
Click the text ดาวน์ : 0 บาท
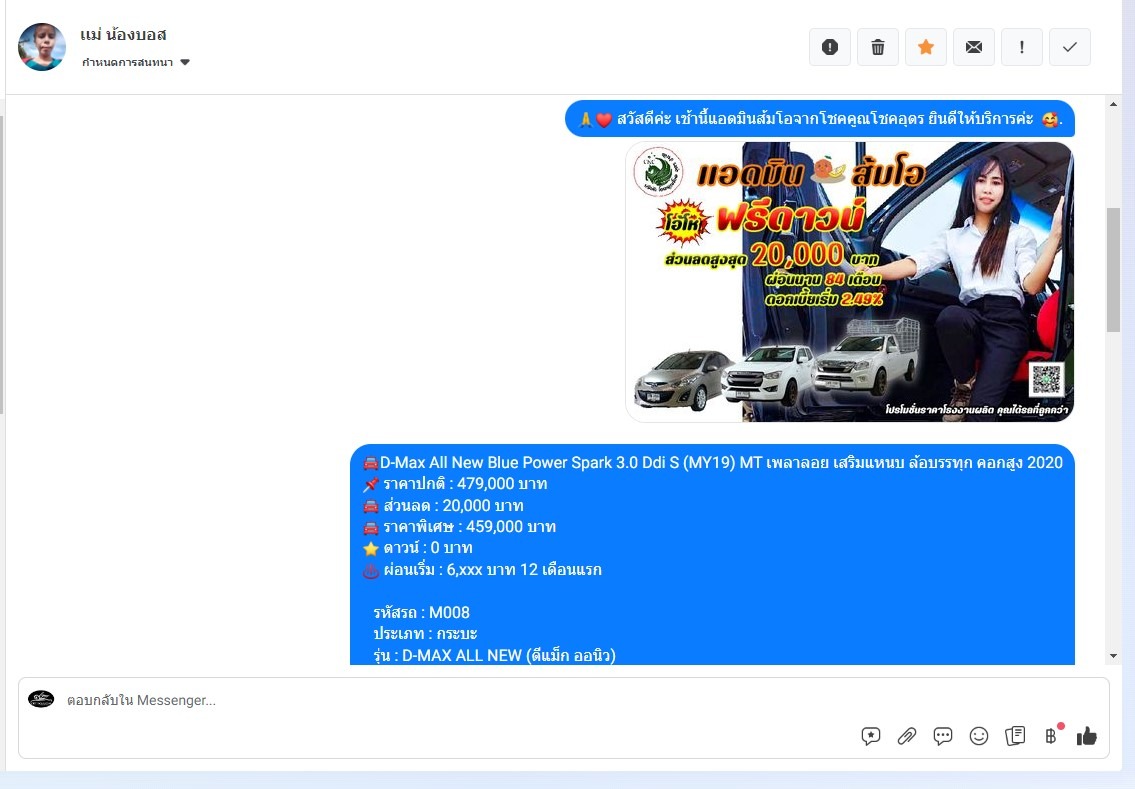tap(427, 548)
